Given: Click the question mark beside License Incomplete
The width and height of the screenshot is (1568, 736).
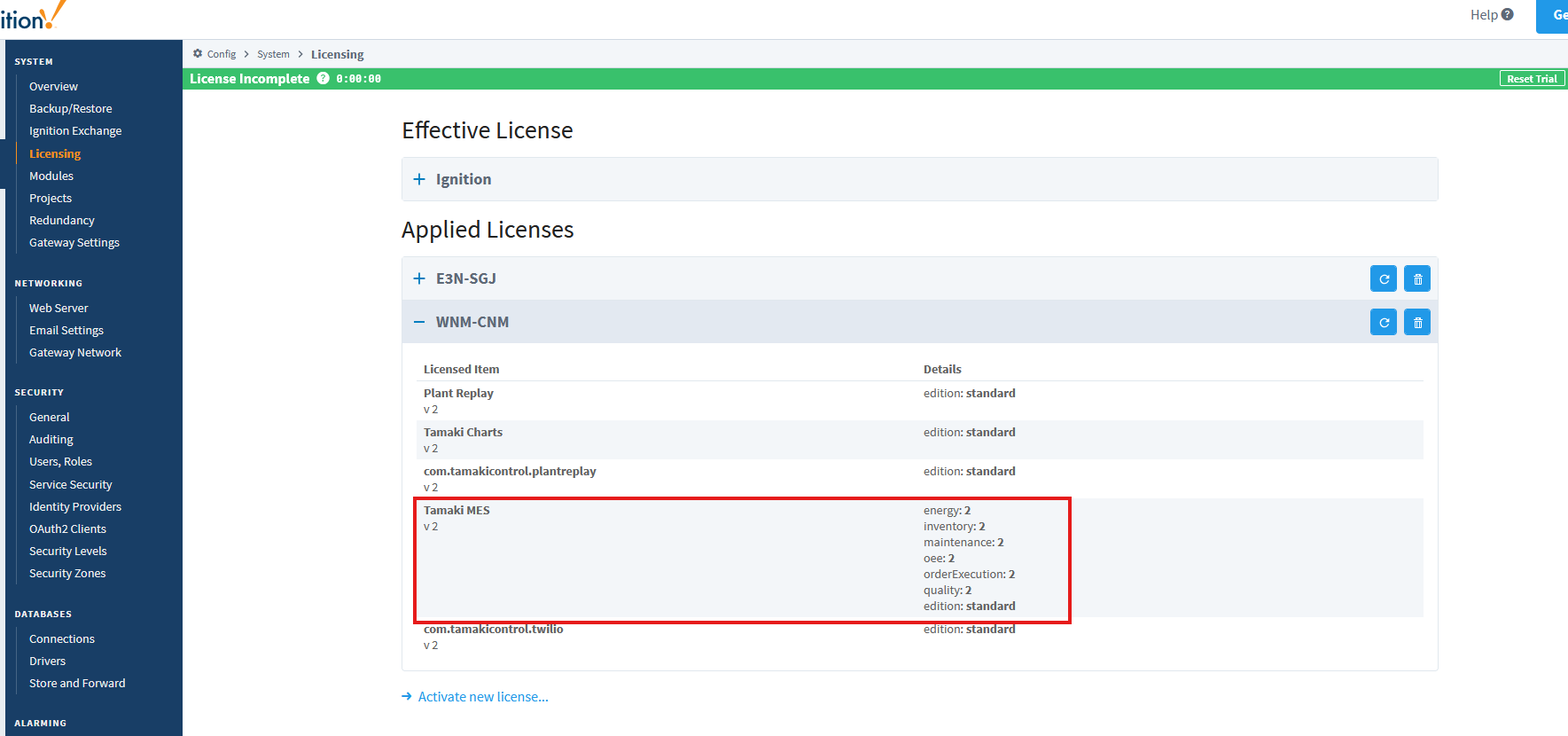Looking at the screenshot, I should [x=323, y=78].
